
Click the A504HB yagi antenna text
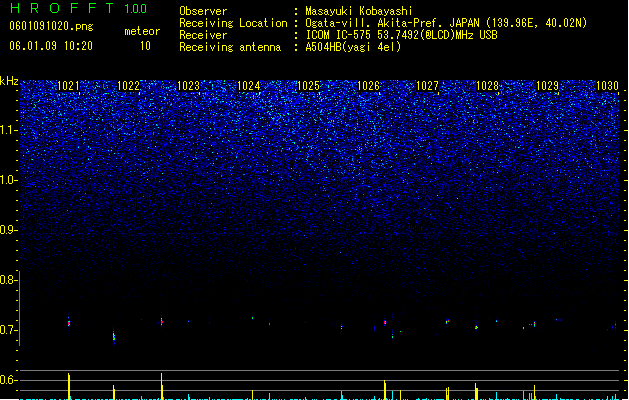pyautogui.click(x=353, y=47)
